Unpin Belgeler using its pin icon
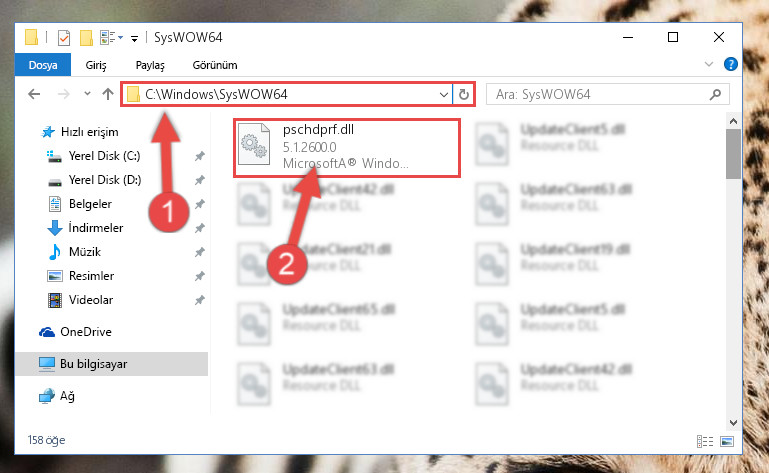Viewport: 769px width, 473px height. (x=199, y=204)
